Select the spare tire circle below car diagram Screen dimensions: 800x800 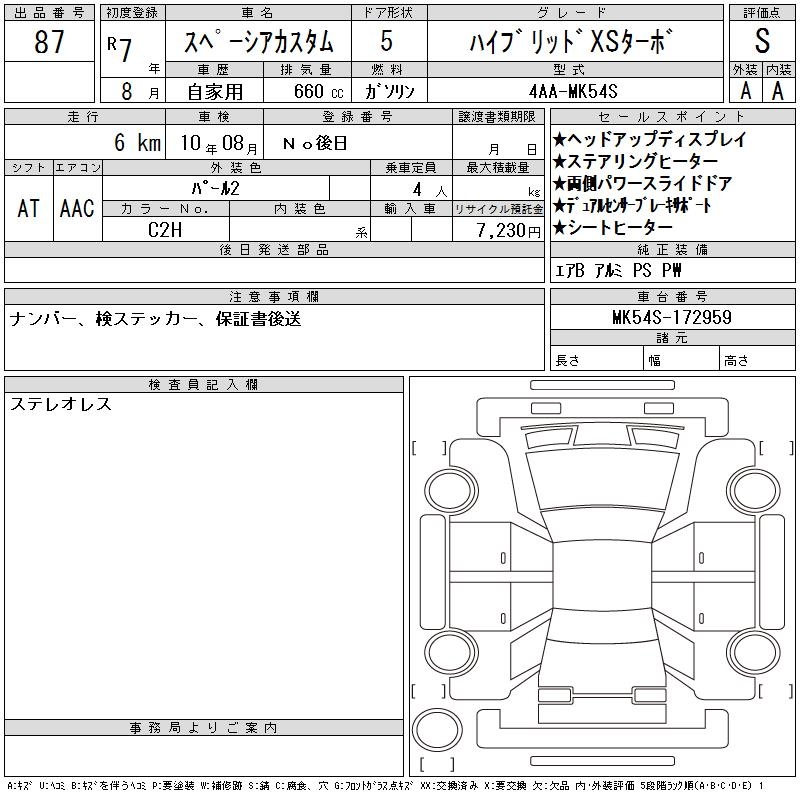pos(434,727)
